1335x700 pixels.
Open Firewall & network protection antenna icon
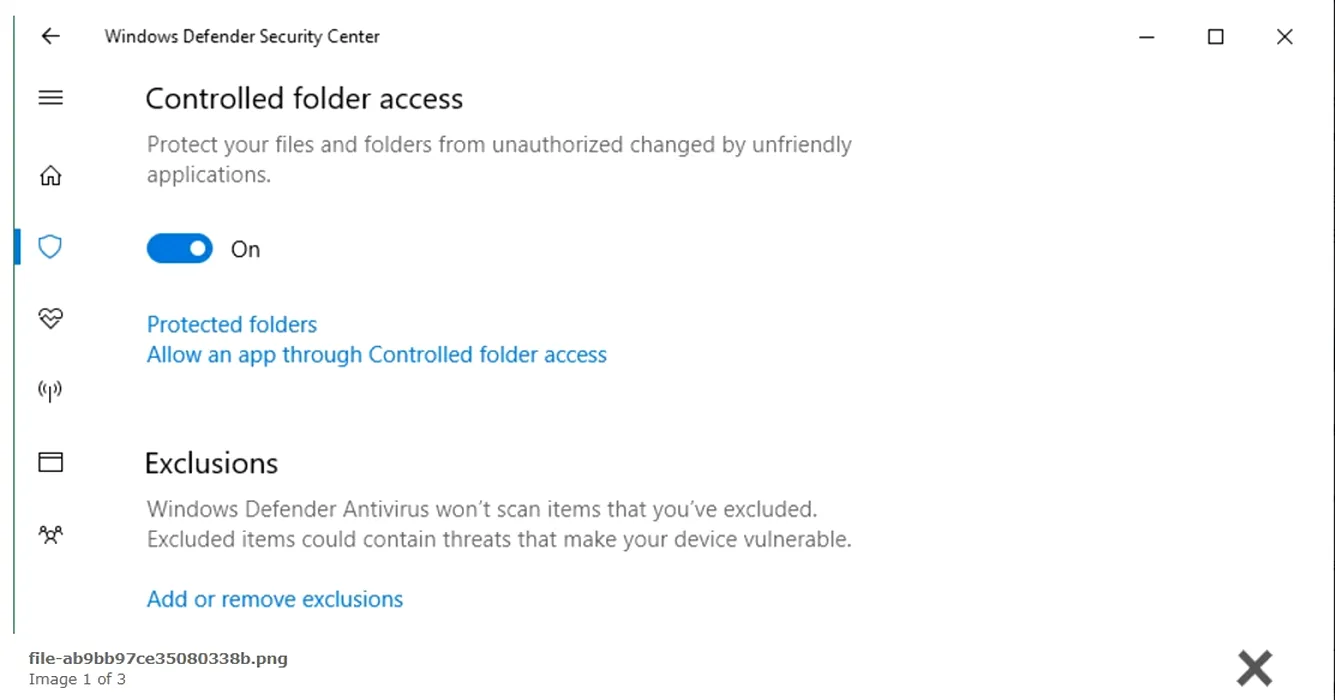(50, 390)
